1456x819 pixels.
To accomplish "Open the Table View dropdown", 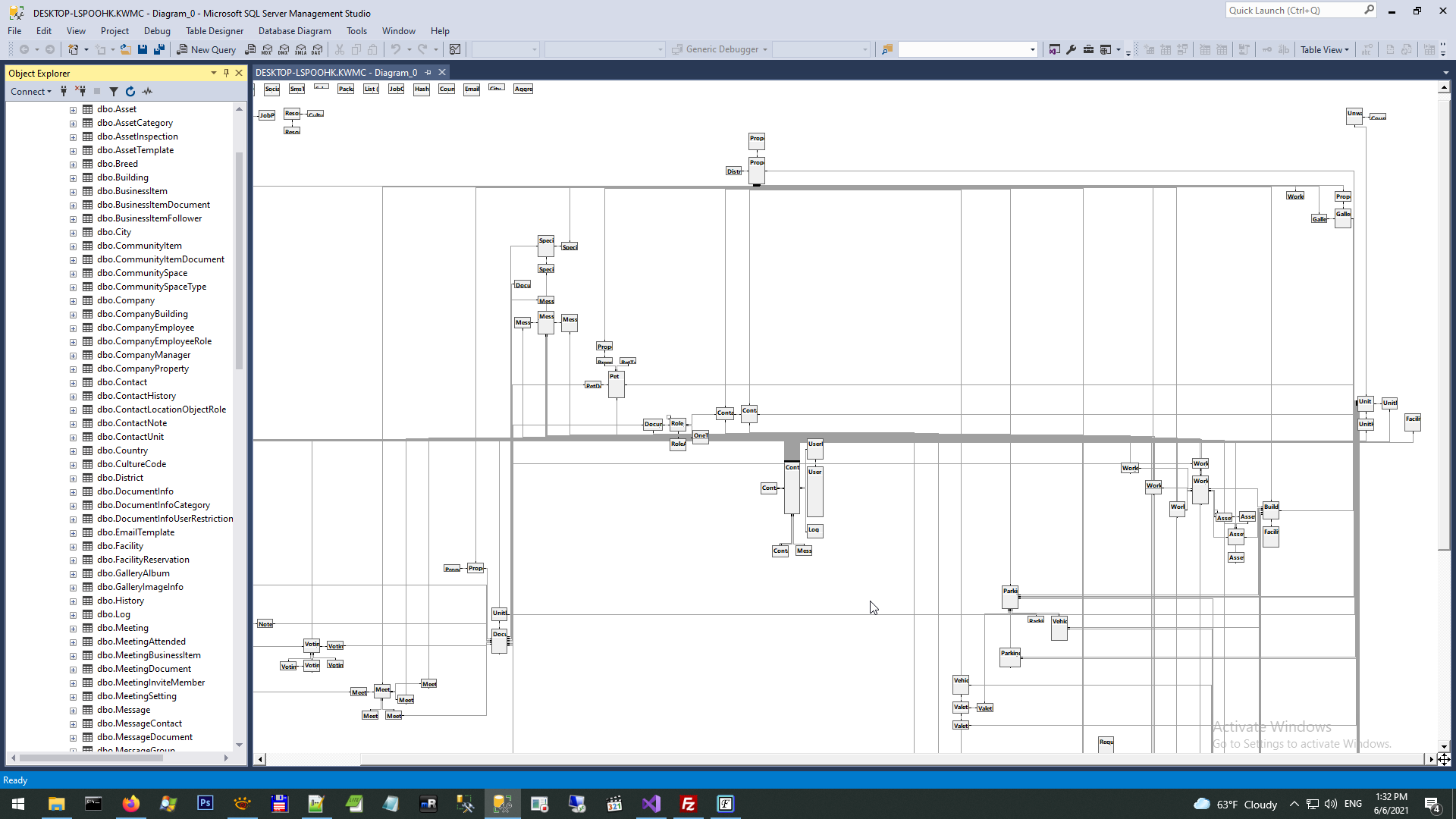I will click(x=1324, y=50).
